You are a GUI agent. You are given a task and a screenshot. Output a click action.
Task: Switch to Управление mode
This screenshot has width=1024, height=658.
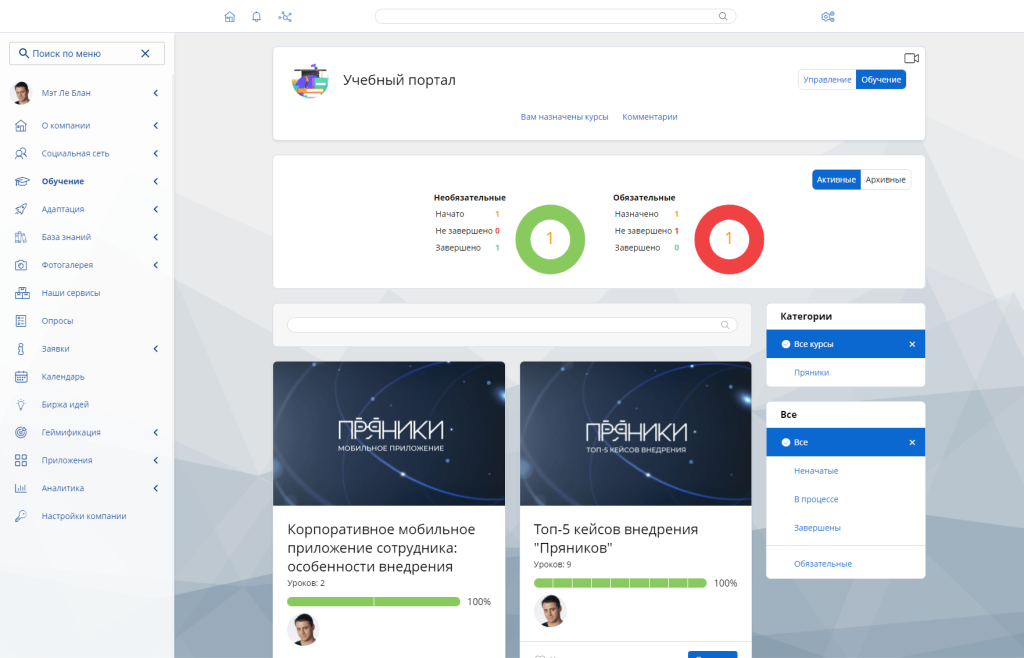coord(827,80)
